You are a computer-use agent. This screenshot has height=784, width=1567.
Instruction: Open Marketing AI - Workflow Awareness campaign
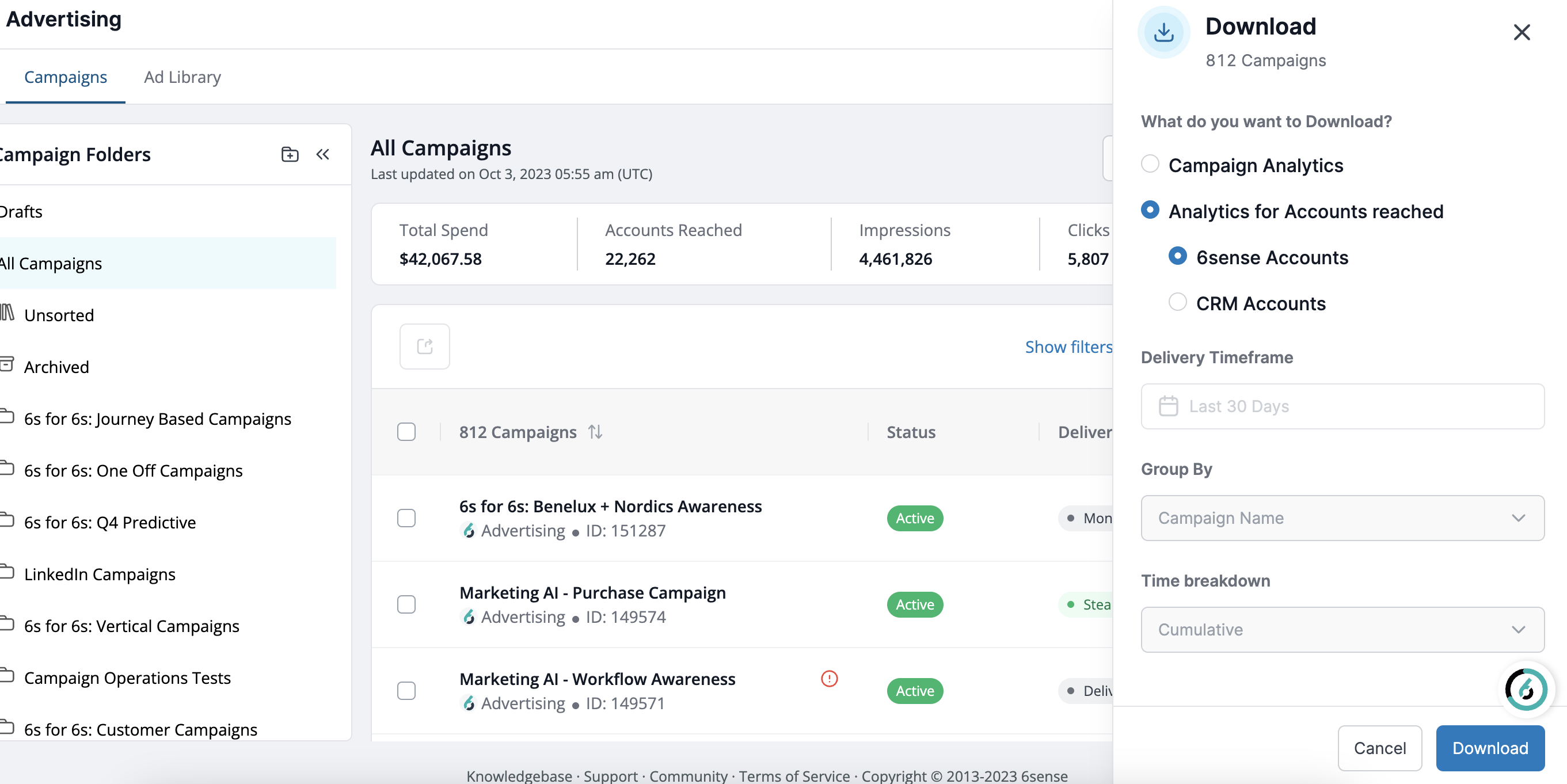pyautogui.click(x=598, y=679)
